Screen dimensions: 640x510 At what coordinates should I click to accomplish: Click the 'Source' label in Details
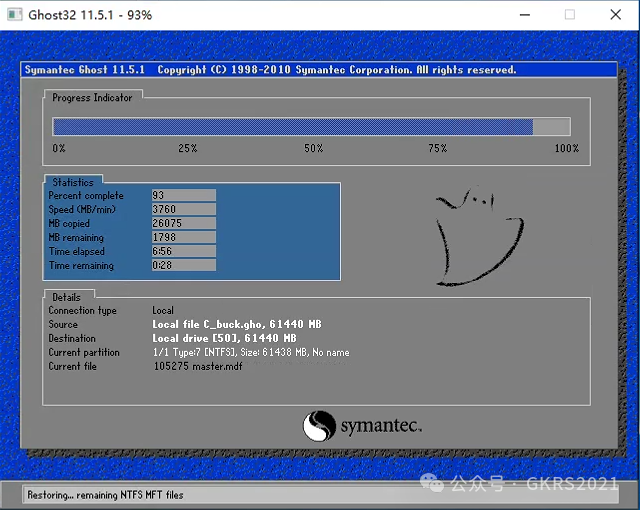(63, 324)
